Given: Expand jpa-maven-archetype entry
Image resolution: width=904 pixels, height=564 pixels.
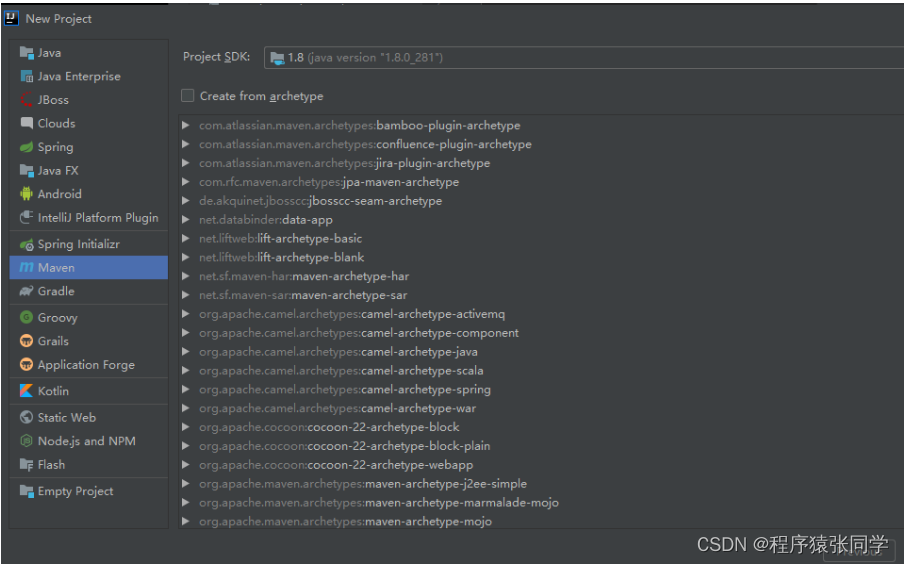Looking at the screenshot, I should click(x=186, y=182).
